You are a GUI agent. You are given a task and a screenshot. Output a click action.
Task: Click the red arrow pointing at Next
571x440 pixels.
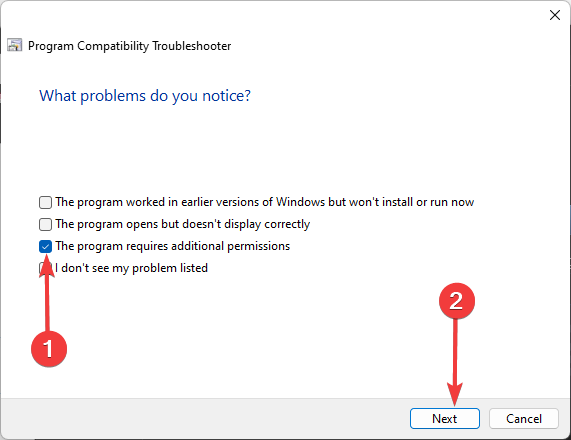tap(455, 362)
